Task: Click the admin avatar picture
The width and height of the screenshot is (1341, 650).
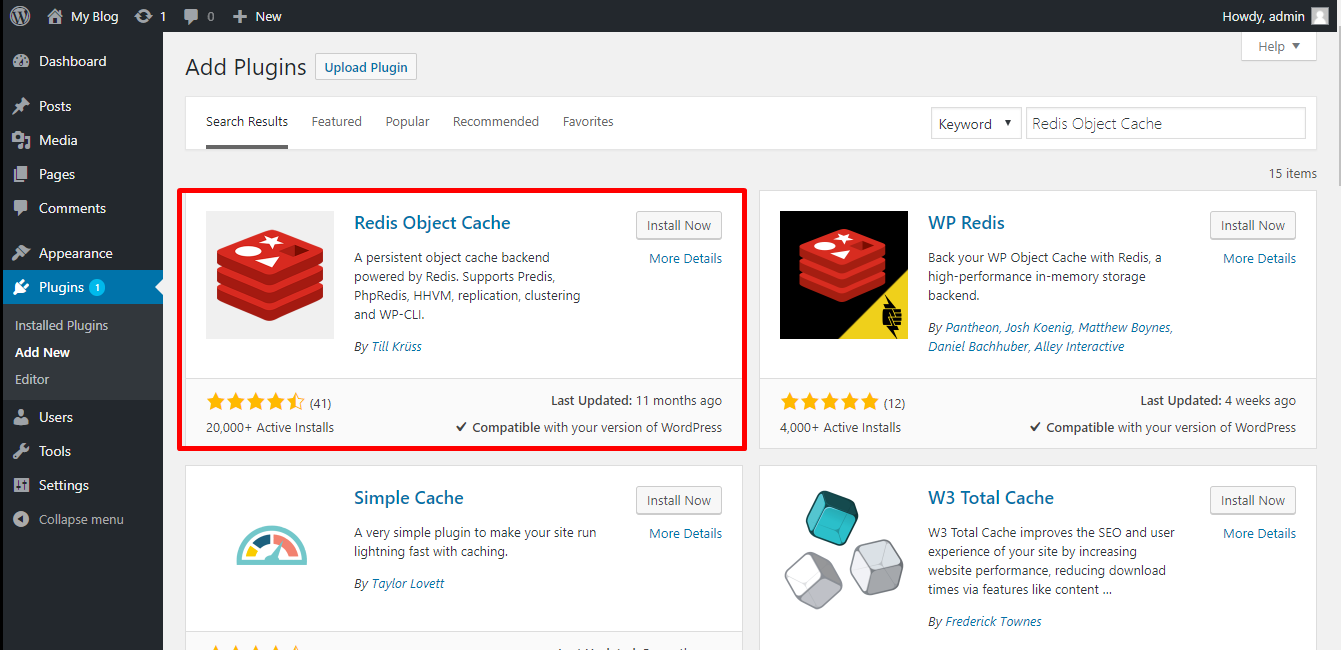Action: click(x=1320, y=16)
